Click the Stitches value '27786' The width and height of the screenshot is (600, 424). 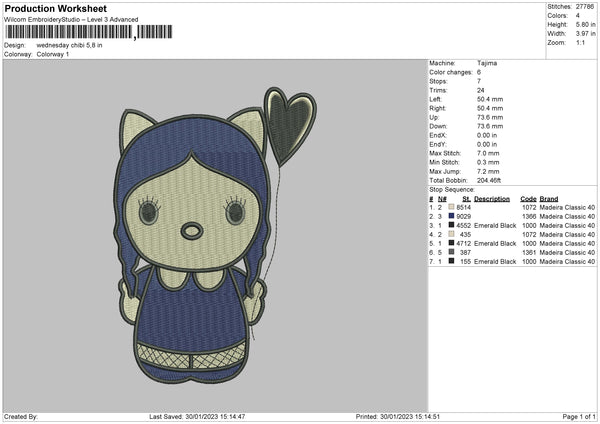tap(585, 7)
